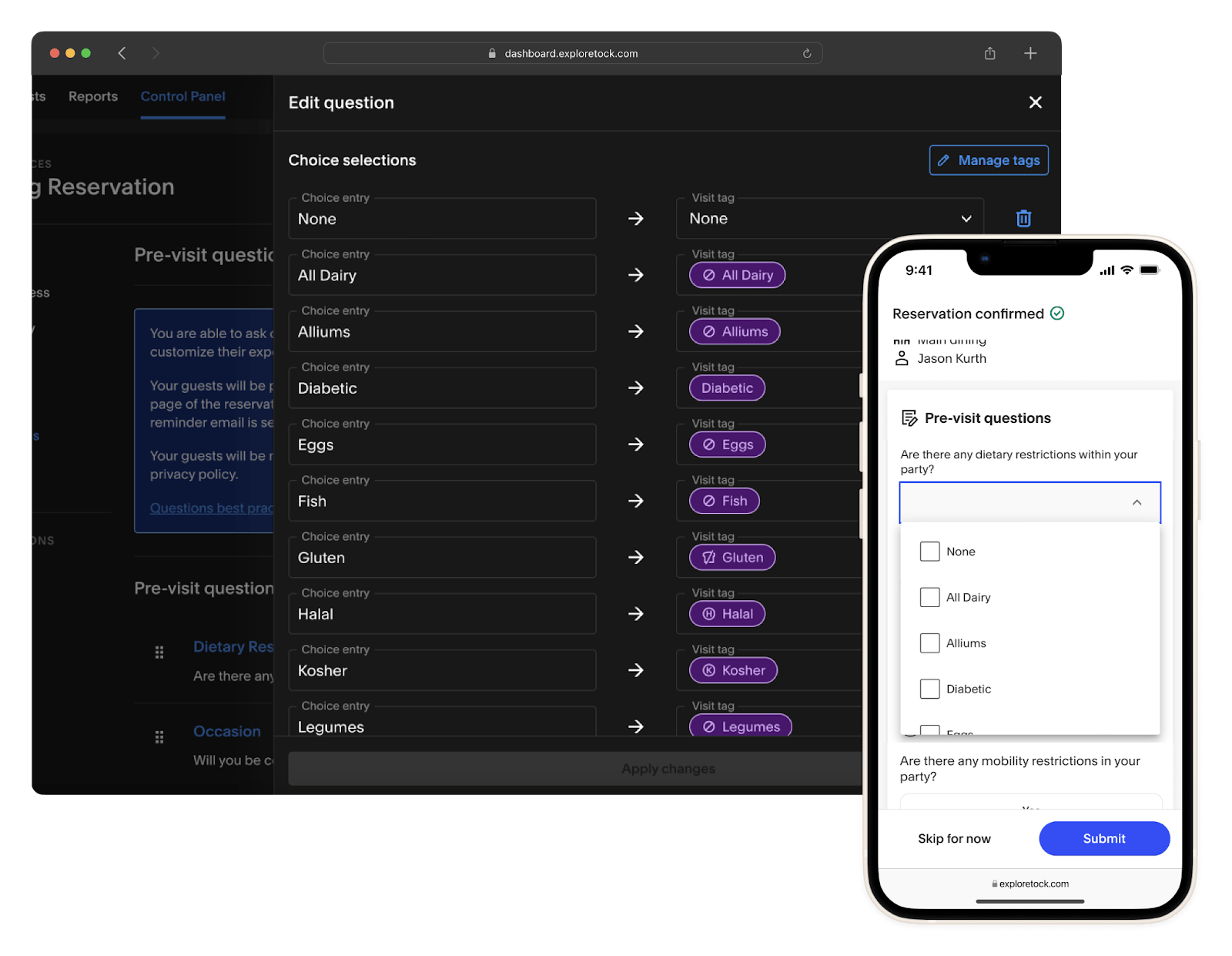Screen dimensions: 1232x956
Task: Click the Apply changes button
Action: pyautogui.click(x=668, y=768)
